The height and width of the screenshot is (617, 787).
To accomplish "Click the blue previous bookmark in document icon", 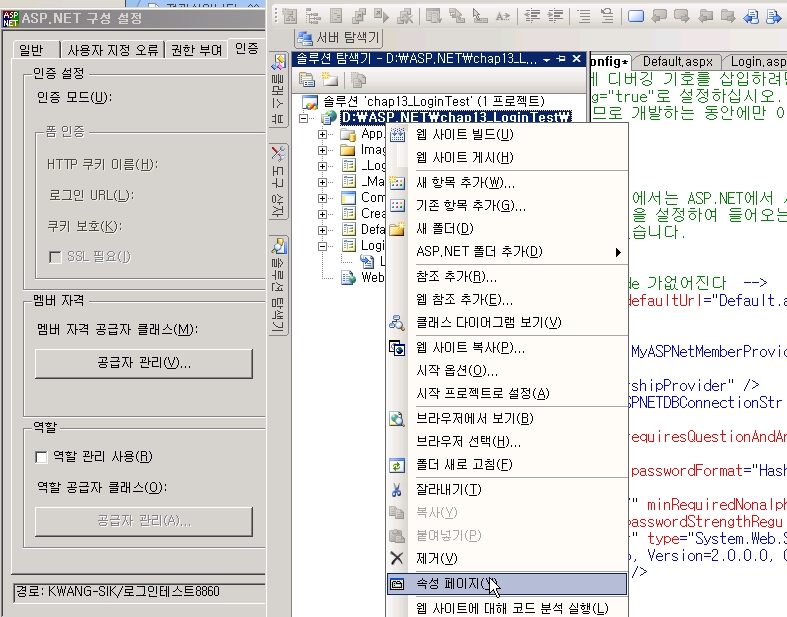I will pyautogui.click(x=751, y=16).
